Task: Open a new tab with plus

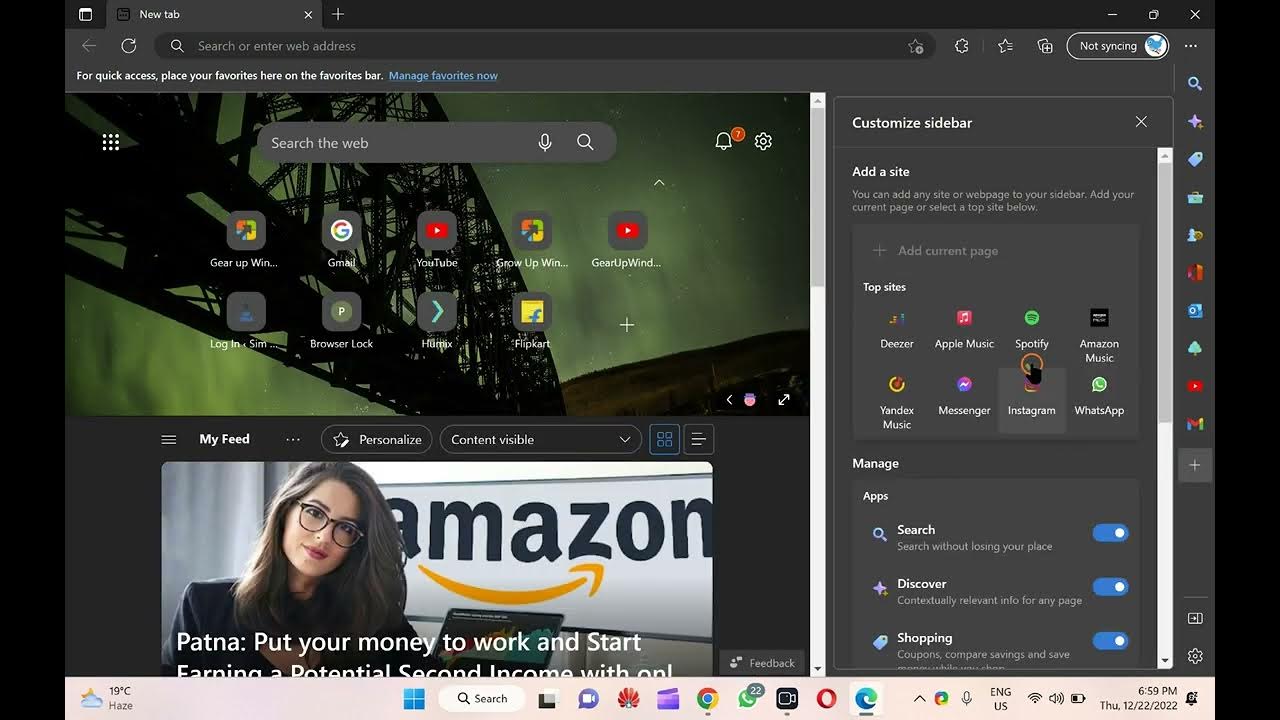Action: click(338, 14)
